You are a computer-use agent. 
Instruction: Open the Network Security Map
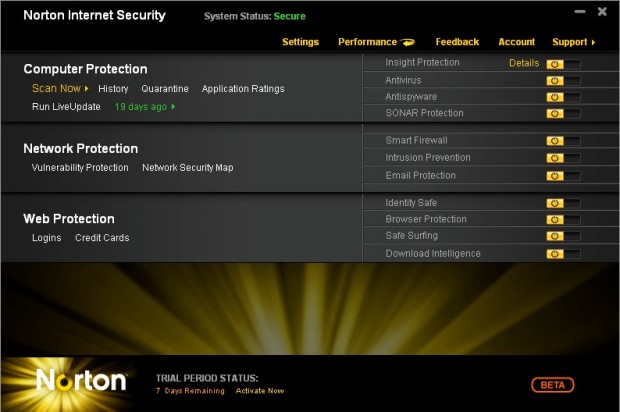tap(187, 168)
